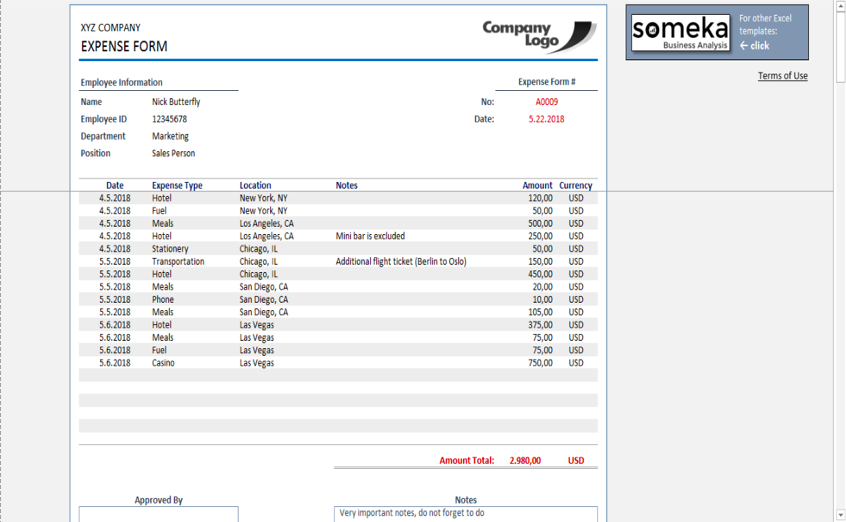This screenshot has height=522, width=846.
Task: Select the Position value Sales Person
Action: click(173, 153)
